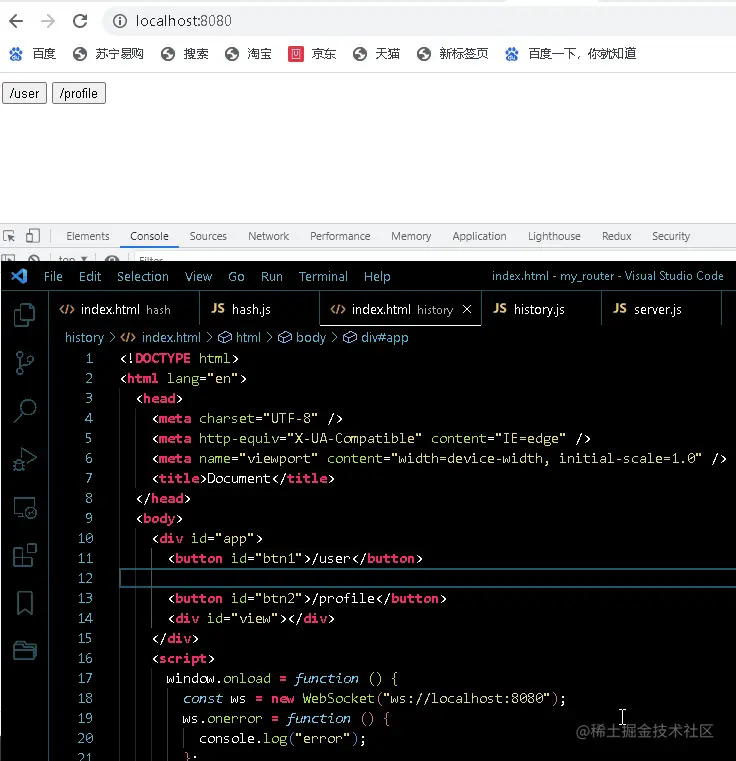
Task: Open the 天猫 bookmark
Action: coord(376,53)
